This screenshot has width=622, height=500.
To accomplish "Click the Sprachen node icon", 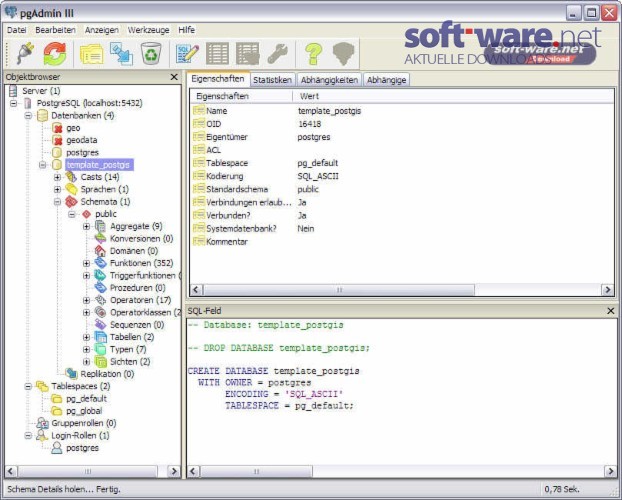I will tap(71, 189).
